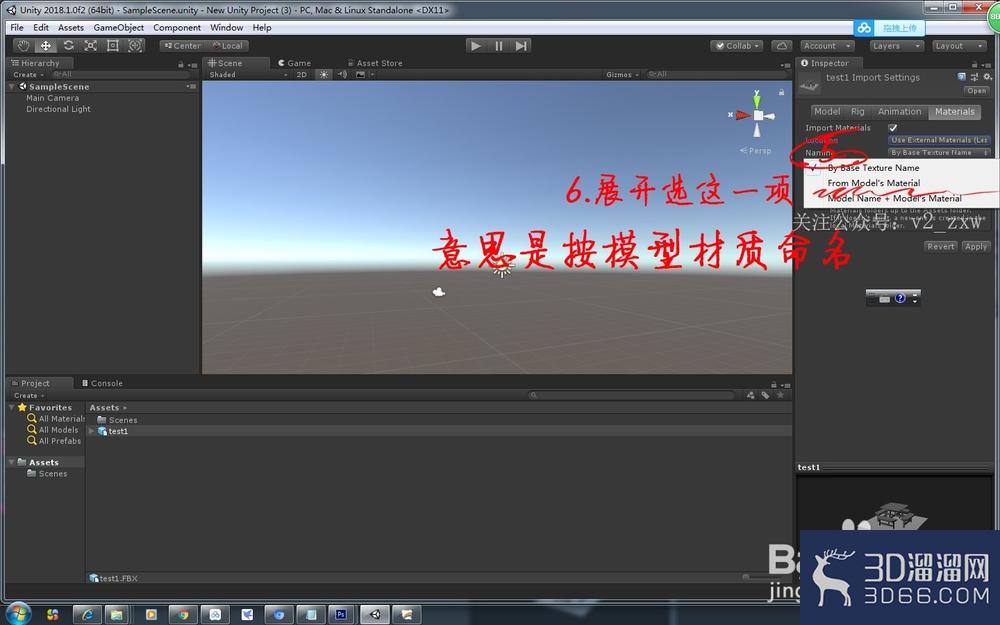This screenshot has width=1000, height=625.
Task: Collapse Favorites in Project panel
Action: (11, 408)
